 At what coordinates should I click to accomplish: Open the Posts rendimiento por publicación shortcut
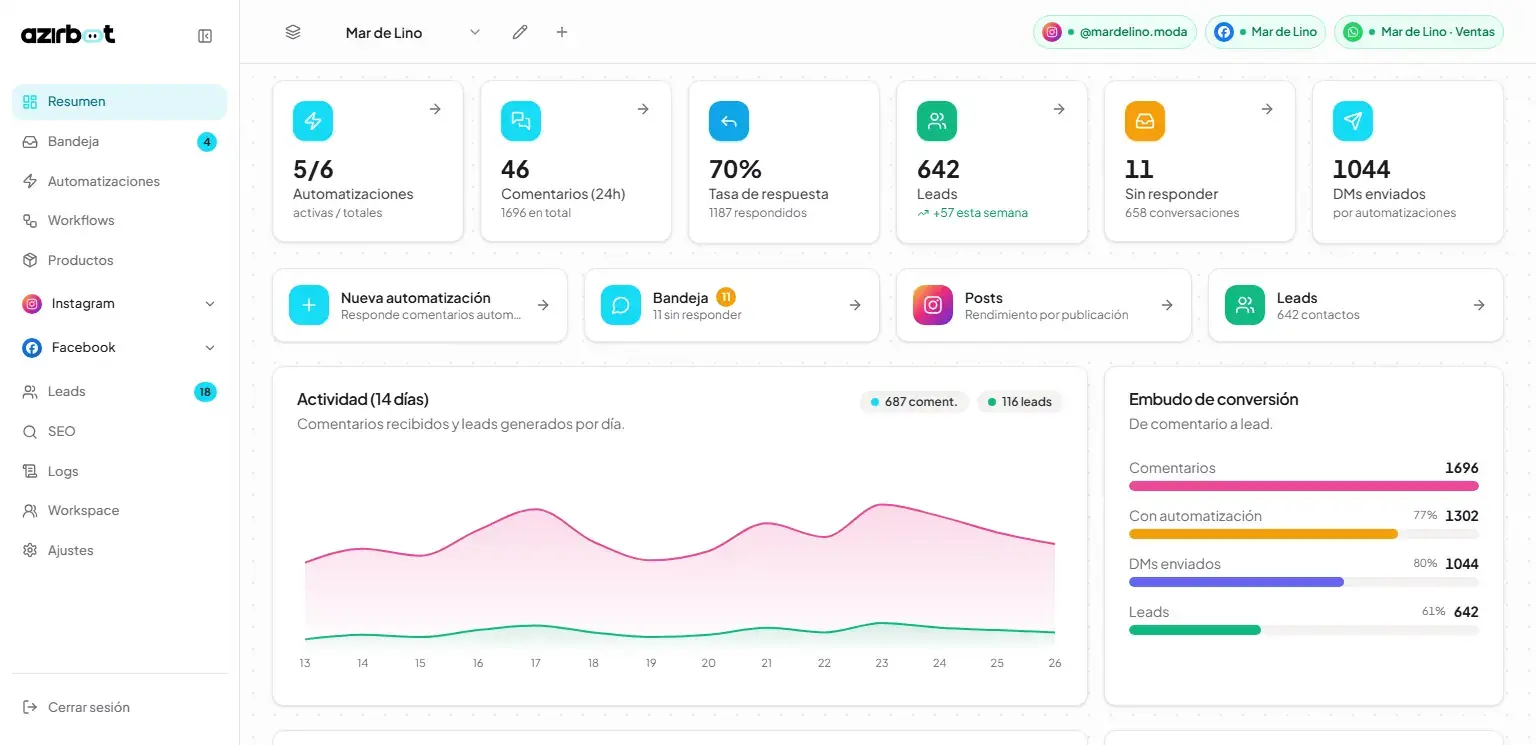[1044, 305]
